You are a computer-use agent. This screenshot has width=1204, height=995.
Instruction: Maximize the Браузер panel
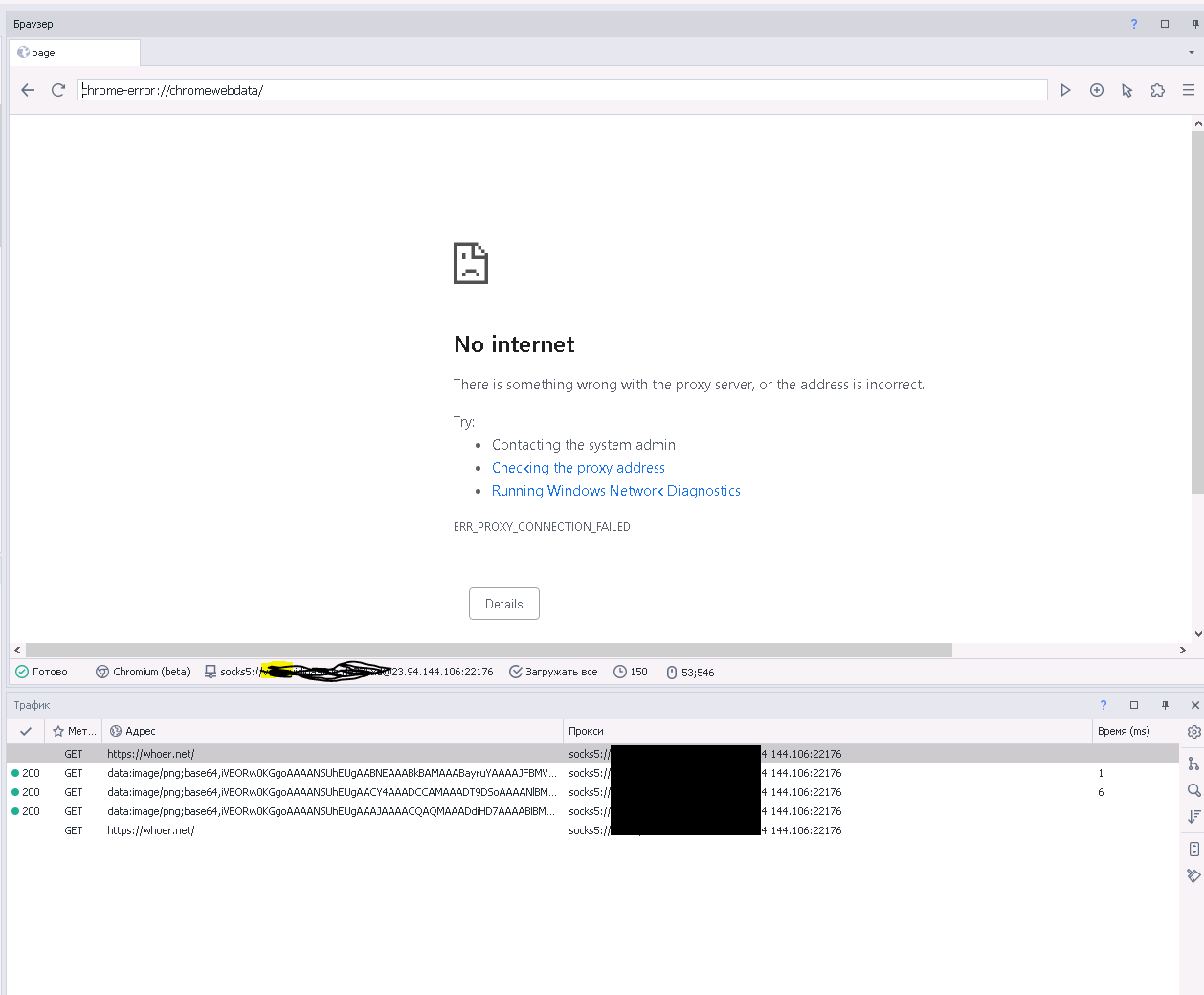point(1165,24)
